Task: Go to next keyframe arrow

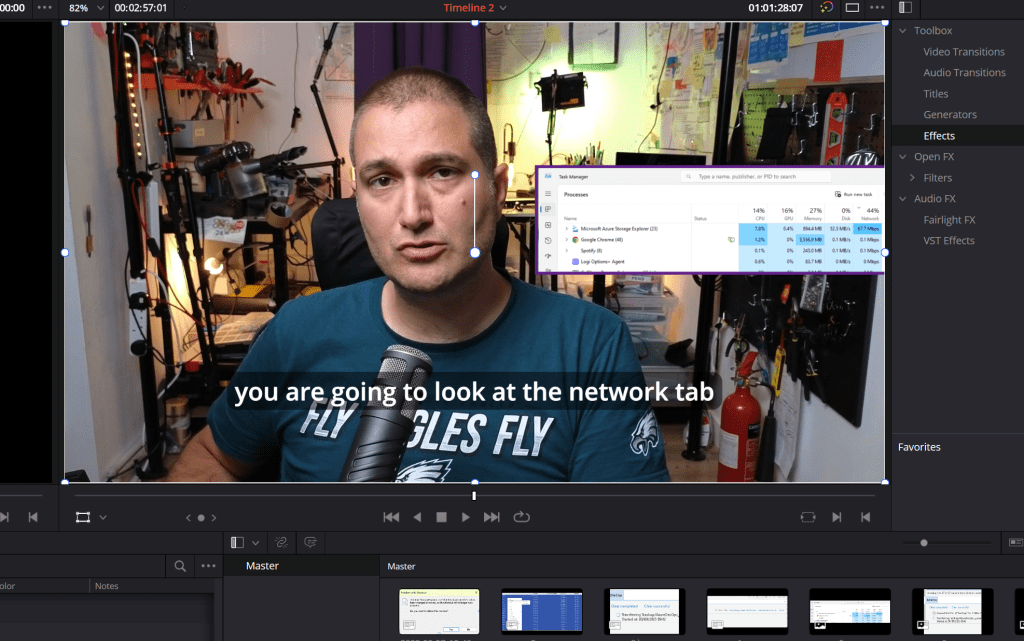Action: pos(214,518)
